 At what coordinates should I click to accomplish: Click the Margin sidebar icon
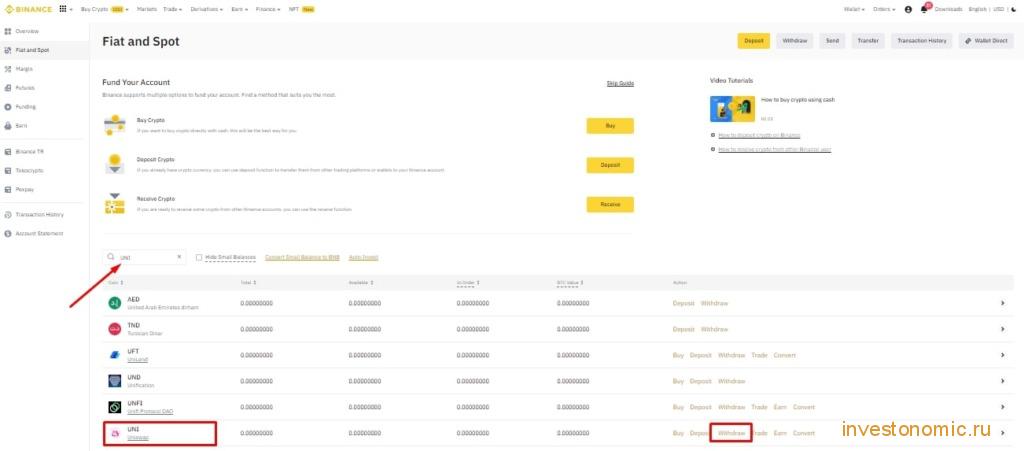[8, 69]
